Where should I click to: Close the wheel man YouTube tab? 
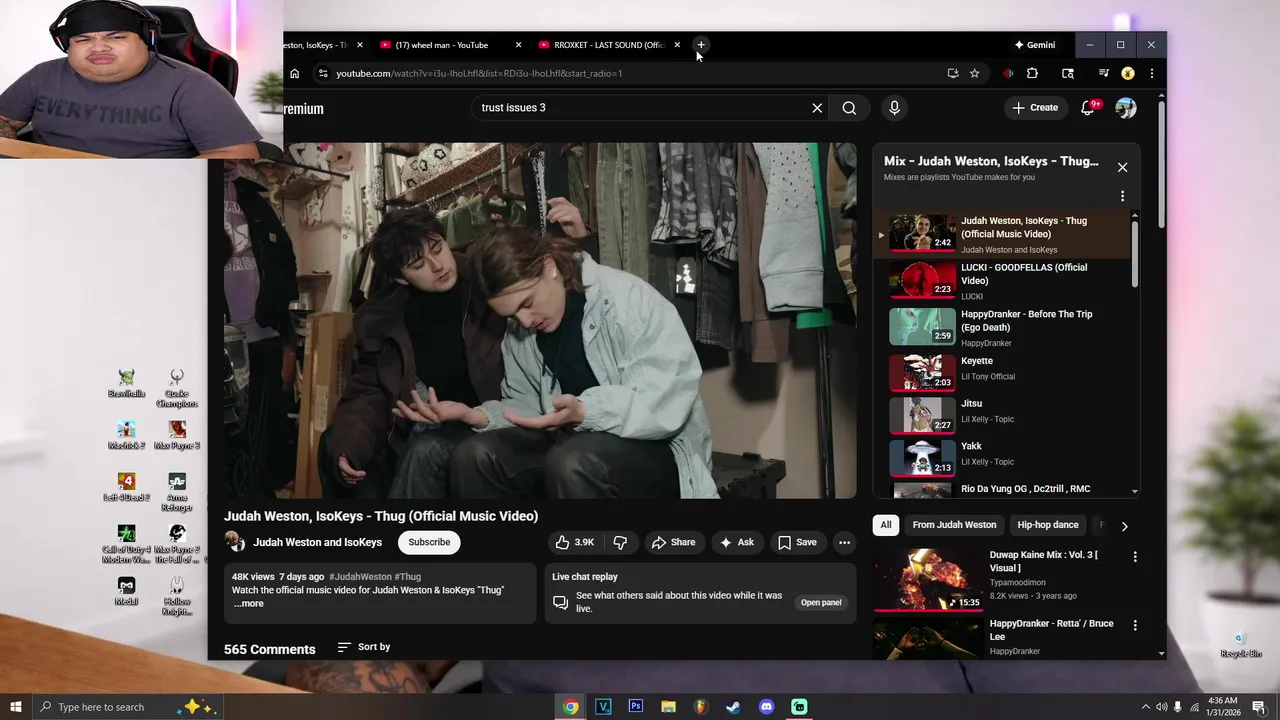(x=518, y=45)
